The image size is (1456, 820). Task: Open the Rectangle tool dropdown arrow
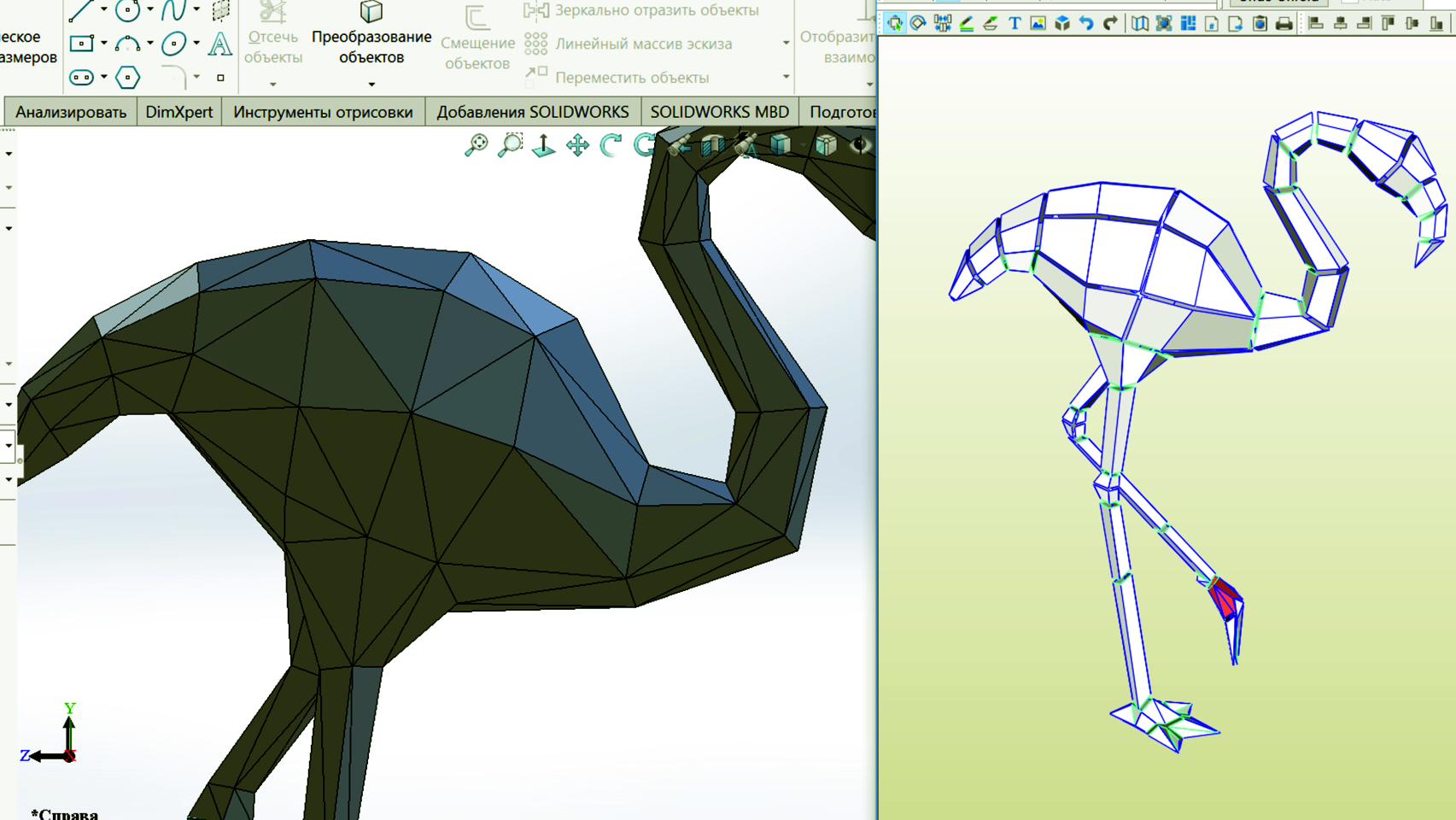pyautogui.click(x=104, y=43)
